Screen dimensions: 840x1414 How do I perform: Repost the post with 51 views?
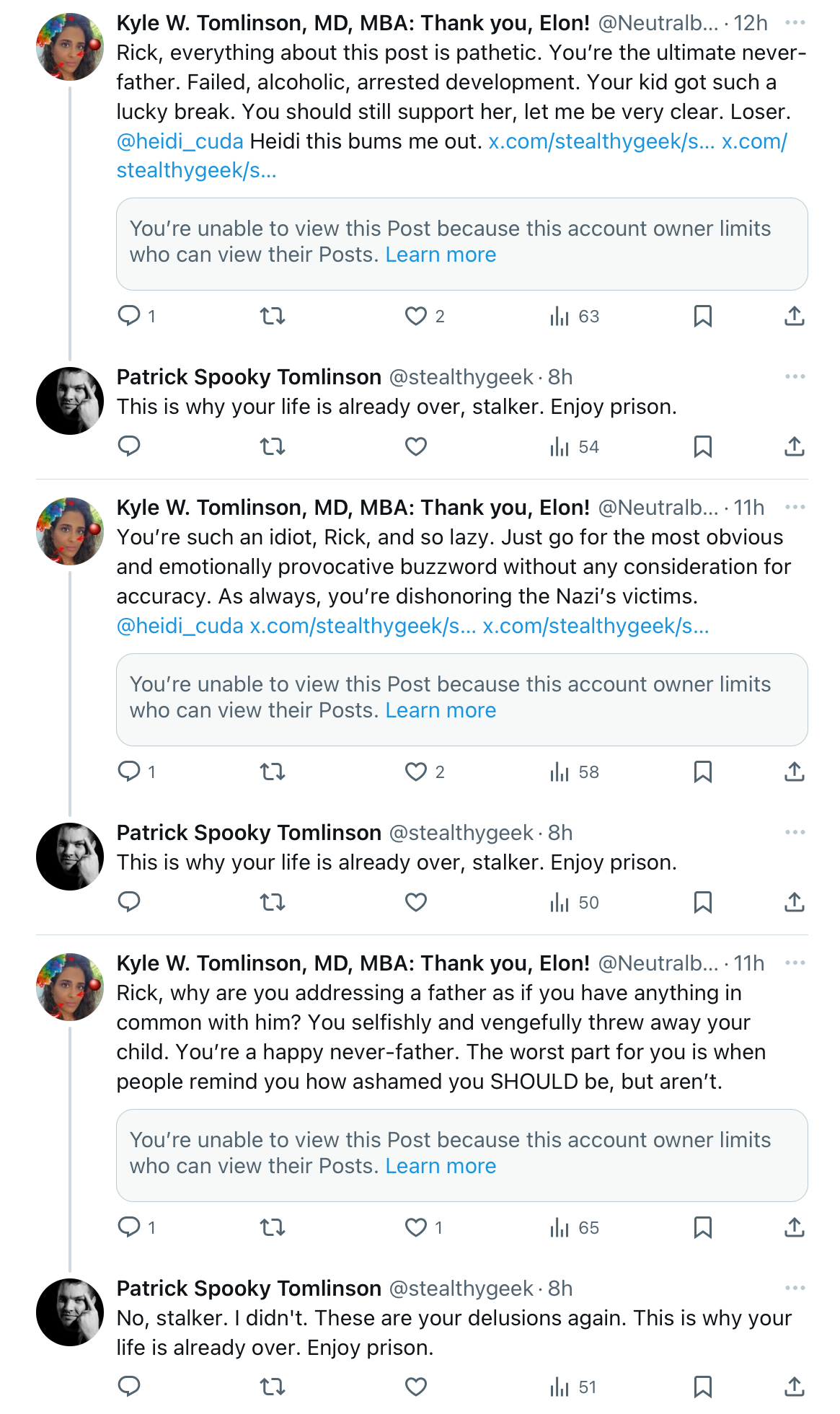pyautogui.click(x=273, y=1386)
